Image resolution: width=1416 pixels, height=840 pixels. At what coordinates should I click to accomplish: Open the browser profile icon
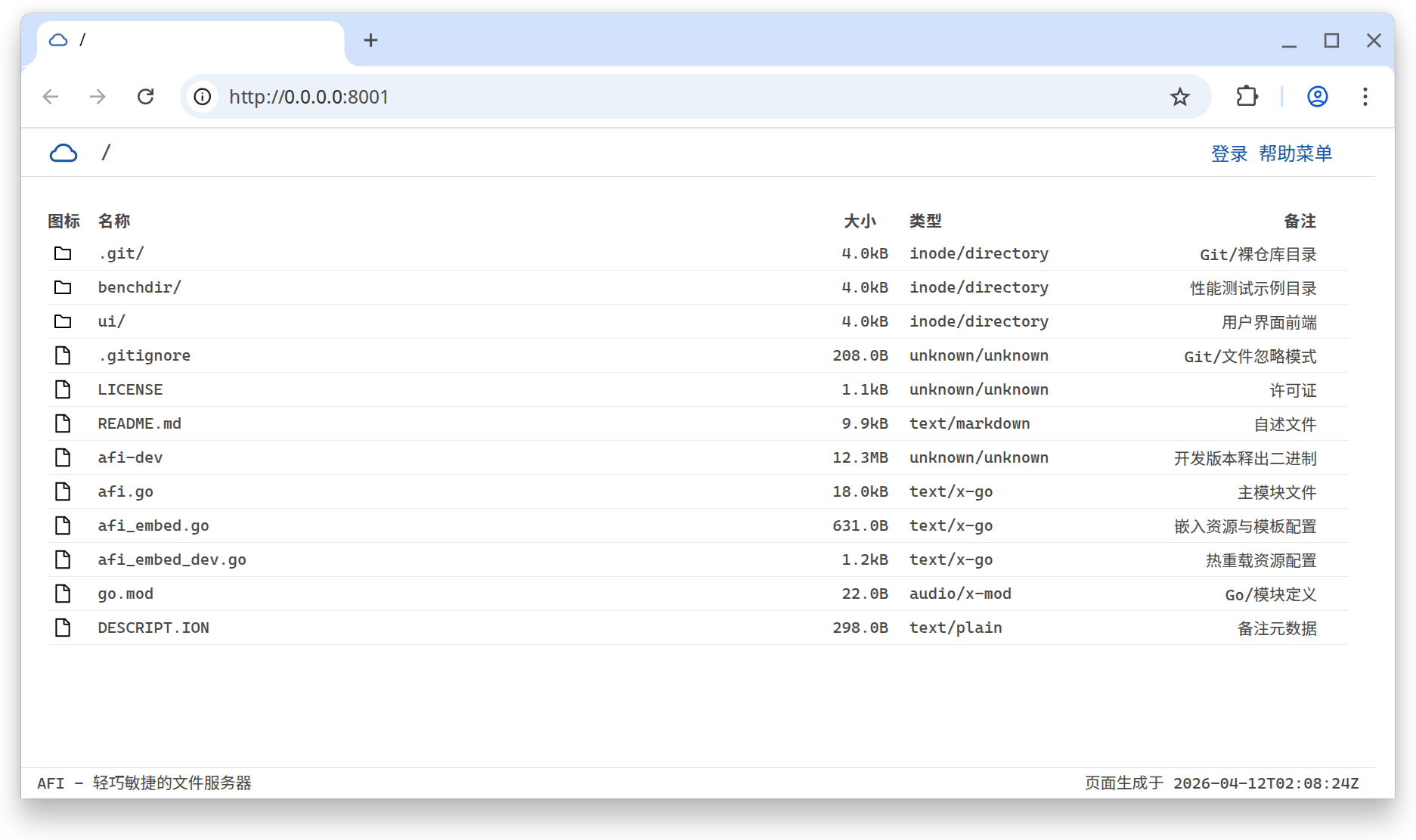point(1318,97)
